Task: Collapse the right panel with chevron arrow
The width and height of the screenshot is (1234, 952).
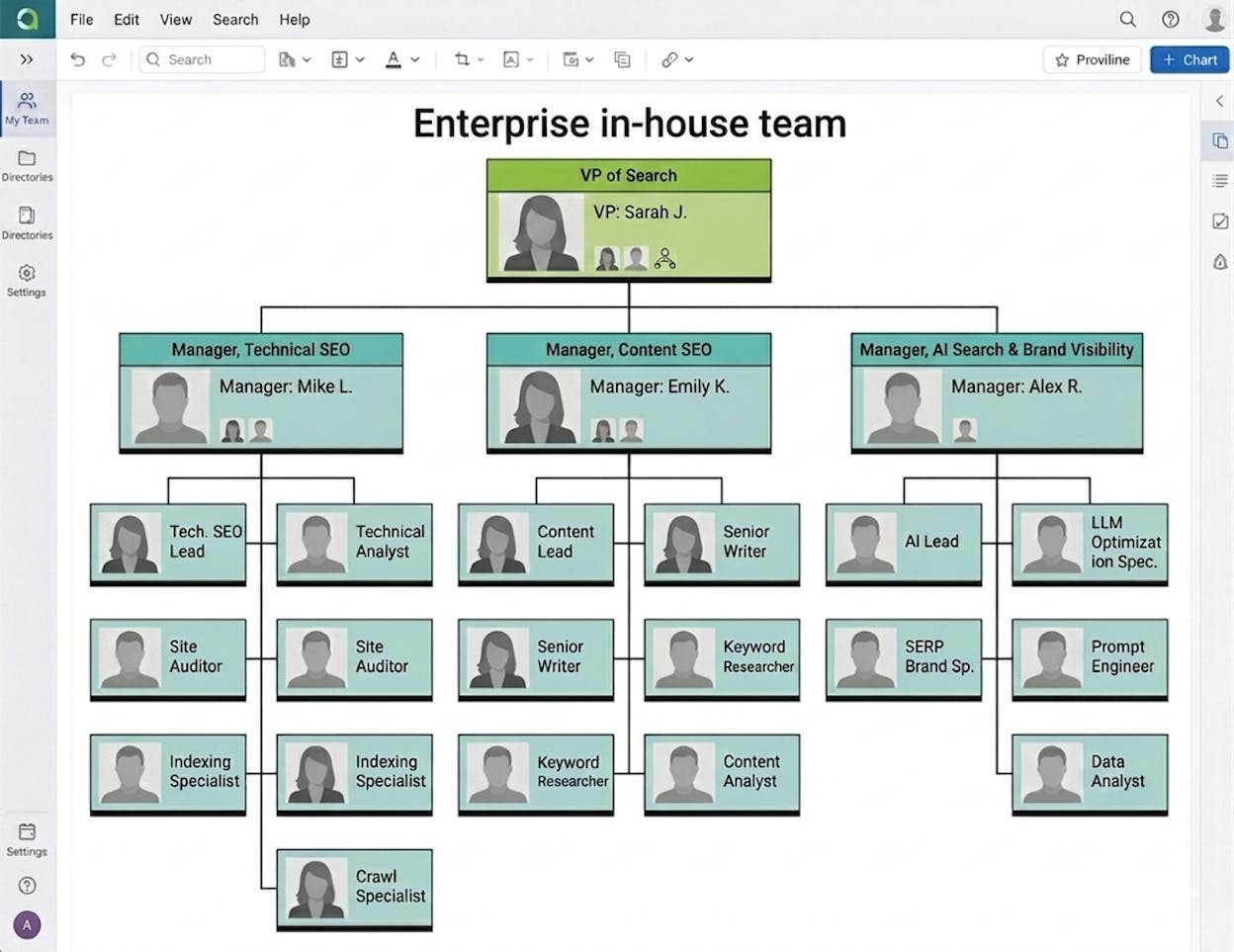Action: click(x=1219, y=101)
